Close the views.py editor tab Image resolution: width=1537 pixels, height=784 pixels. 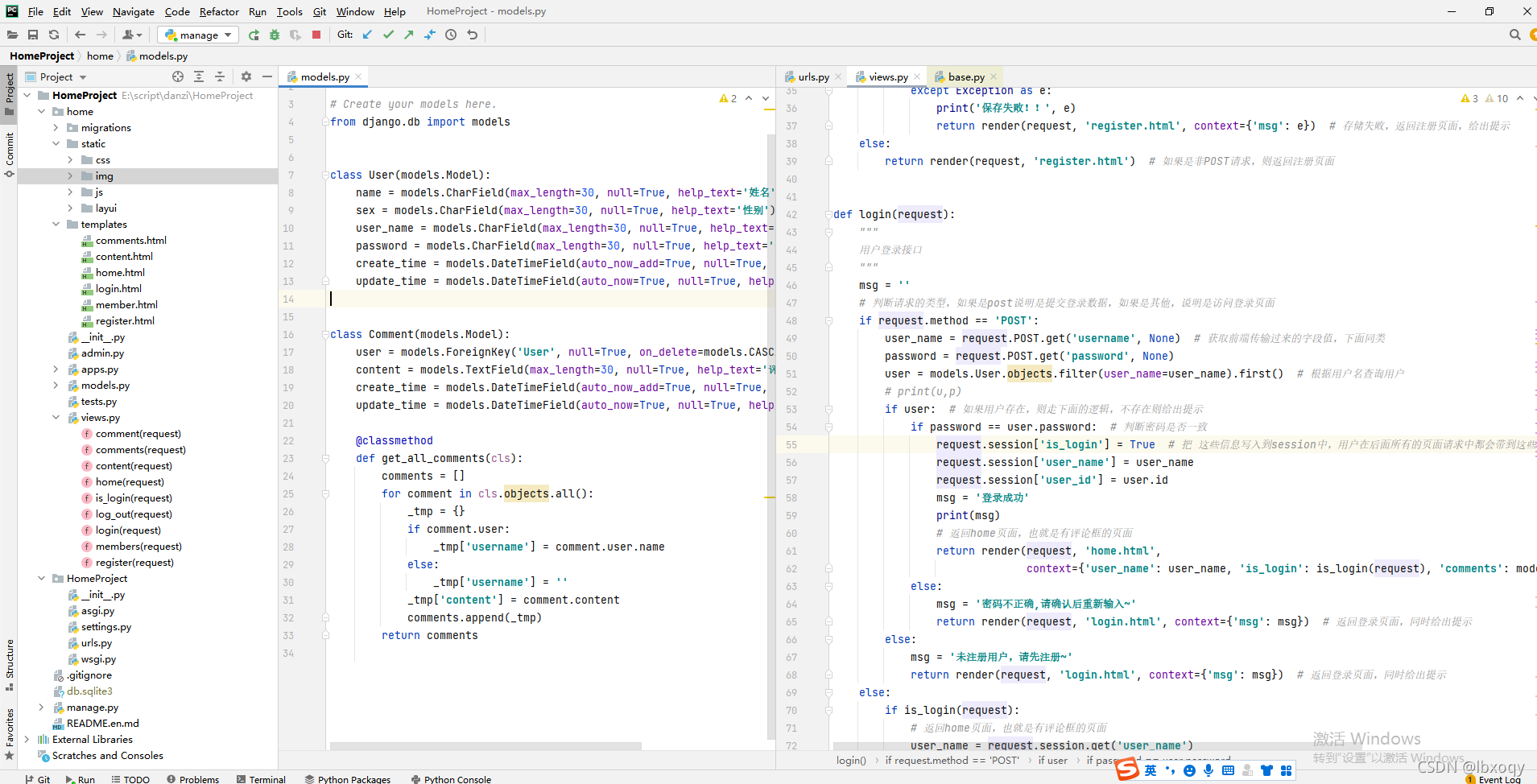(917, 76)
